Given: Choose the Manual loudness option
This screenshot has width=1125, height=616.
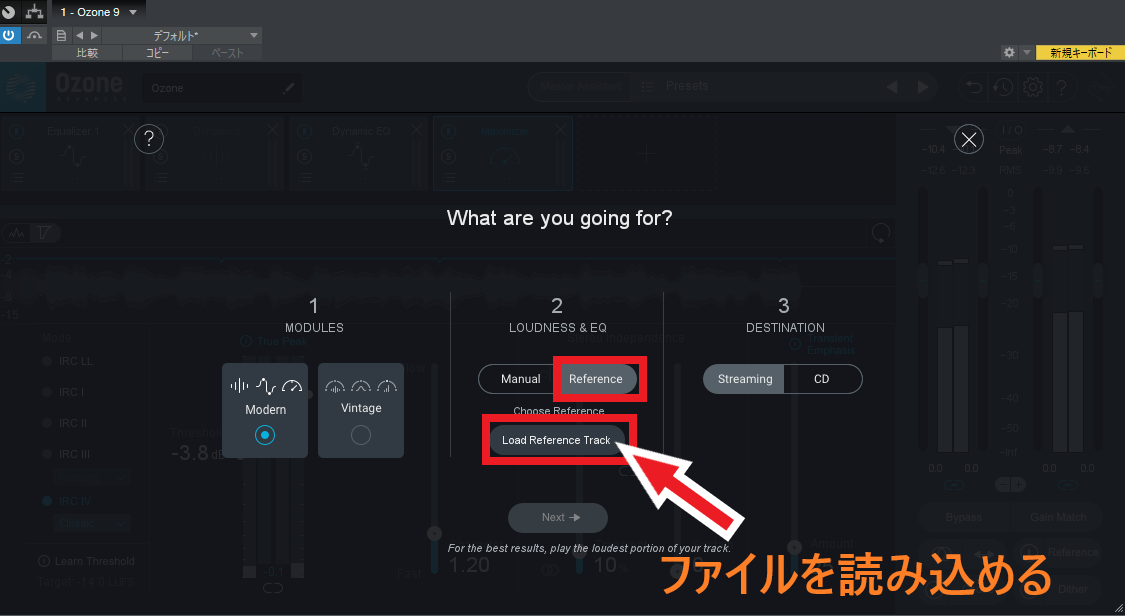Looking at the screenshot, I should (520, 379).
